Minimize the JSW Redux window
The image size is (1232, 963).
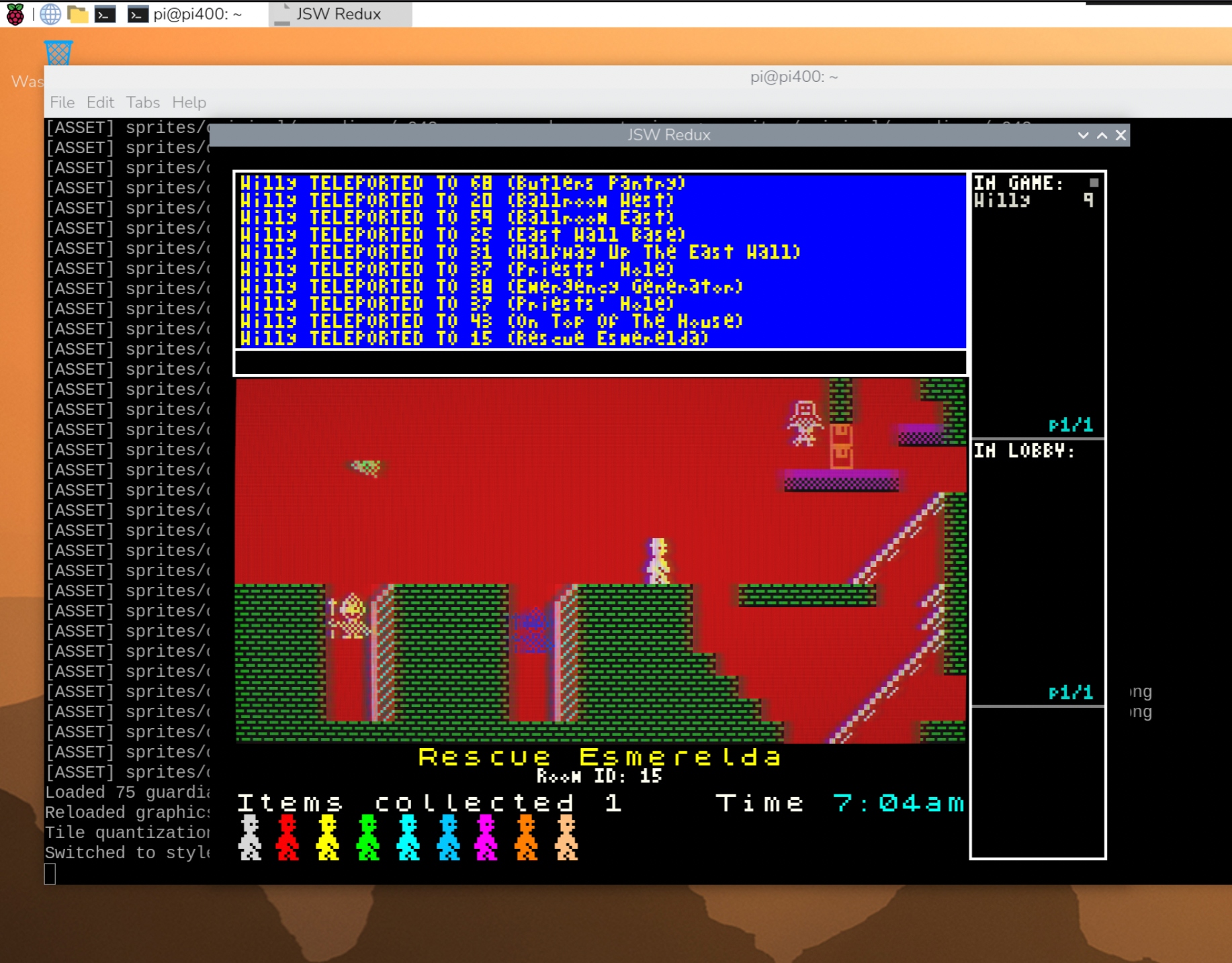(x=1083, y=135)
